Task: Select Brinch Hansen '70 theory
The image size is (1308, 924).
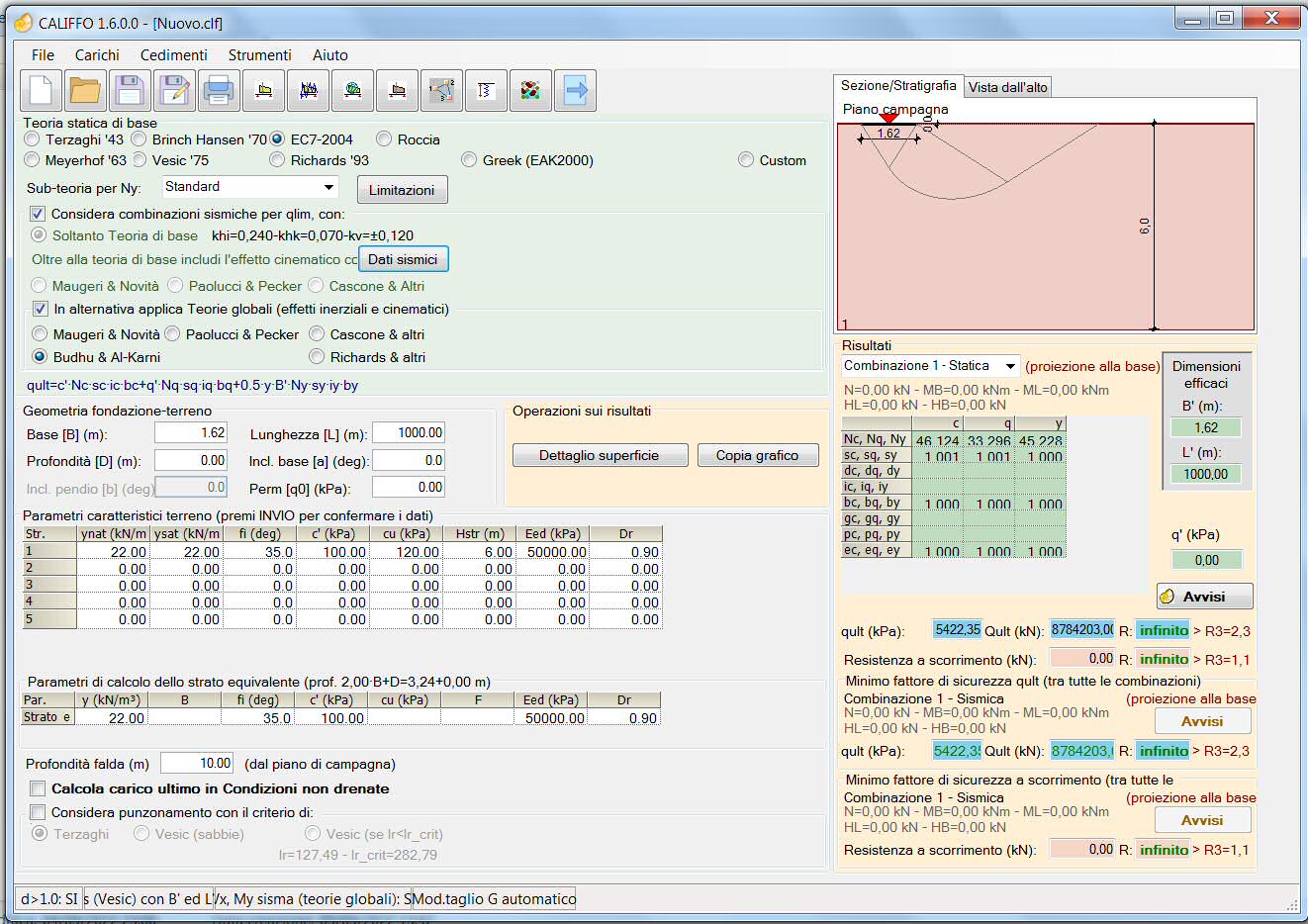Action: 139,139
